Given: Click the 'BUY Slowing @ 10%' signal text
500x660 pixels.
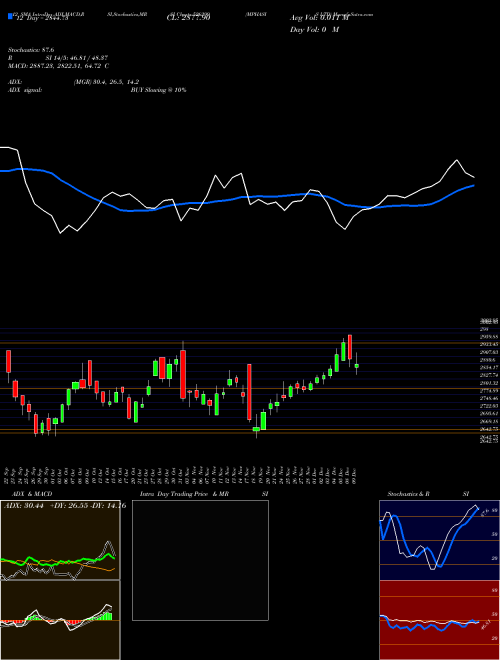Looking at the screenshot, I should pyautogui.click(x=158, y=90).
